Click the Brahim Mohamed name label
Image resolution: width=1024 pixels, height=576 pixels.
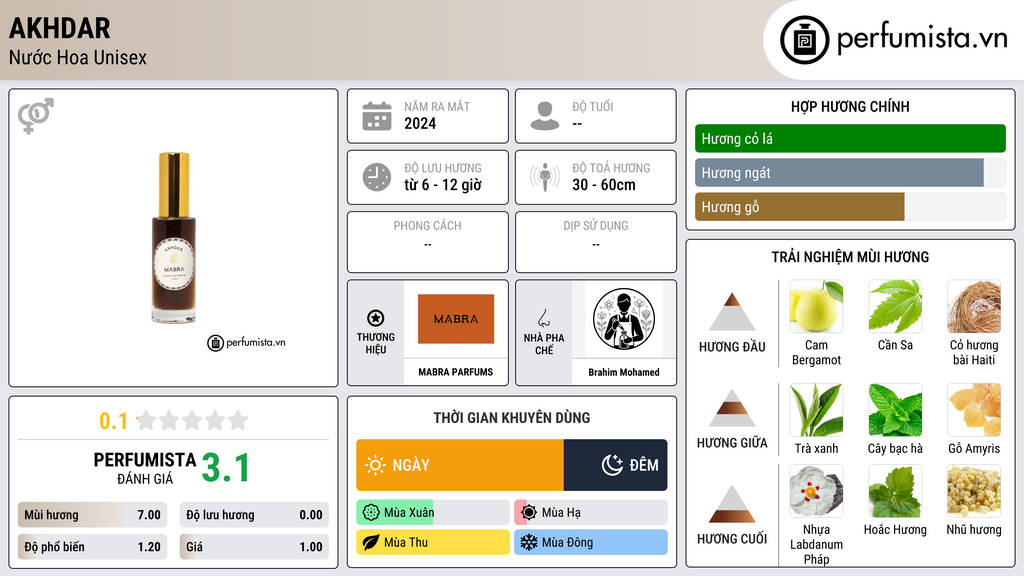[x=624, y=372]
